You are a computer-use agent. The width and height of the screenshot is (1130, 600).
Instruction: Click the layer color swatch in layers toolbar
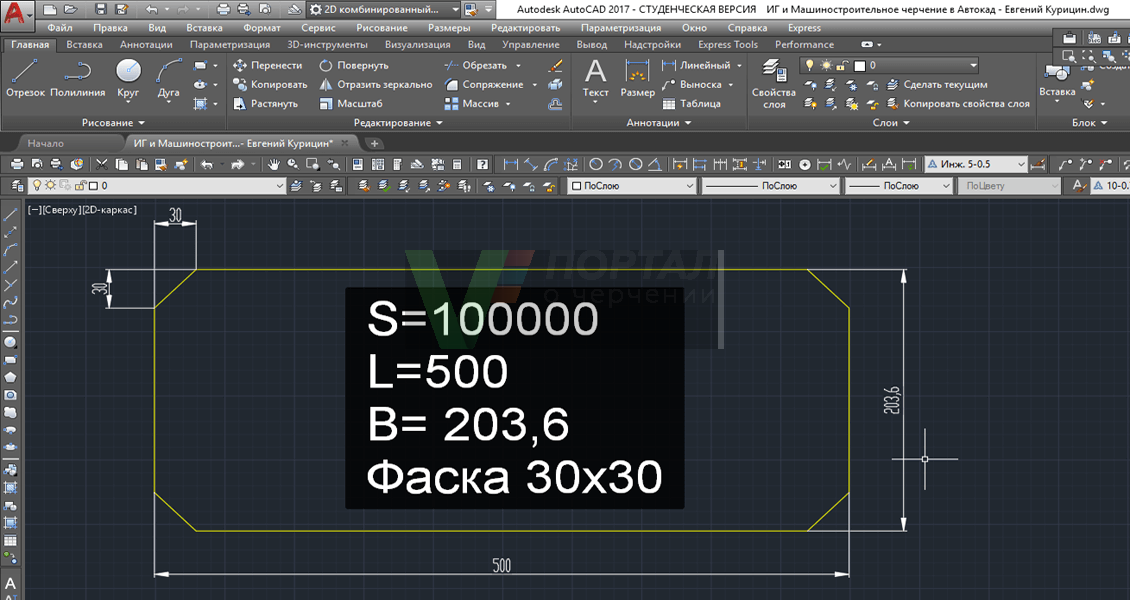pyautogui.click(x=94, y=185)
